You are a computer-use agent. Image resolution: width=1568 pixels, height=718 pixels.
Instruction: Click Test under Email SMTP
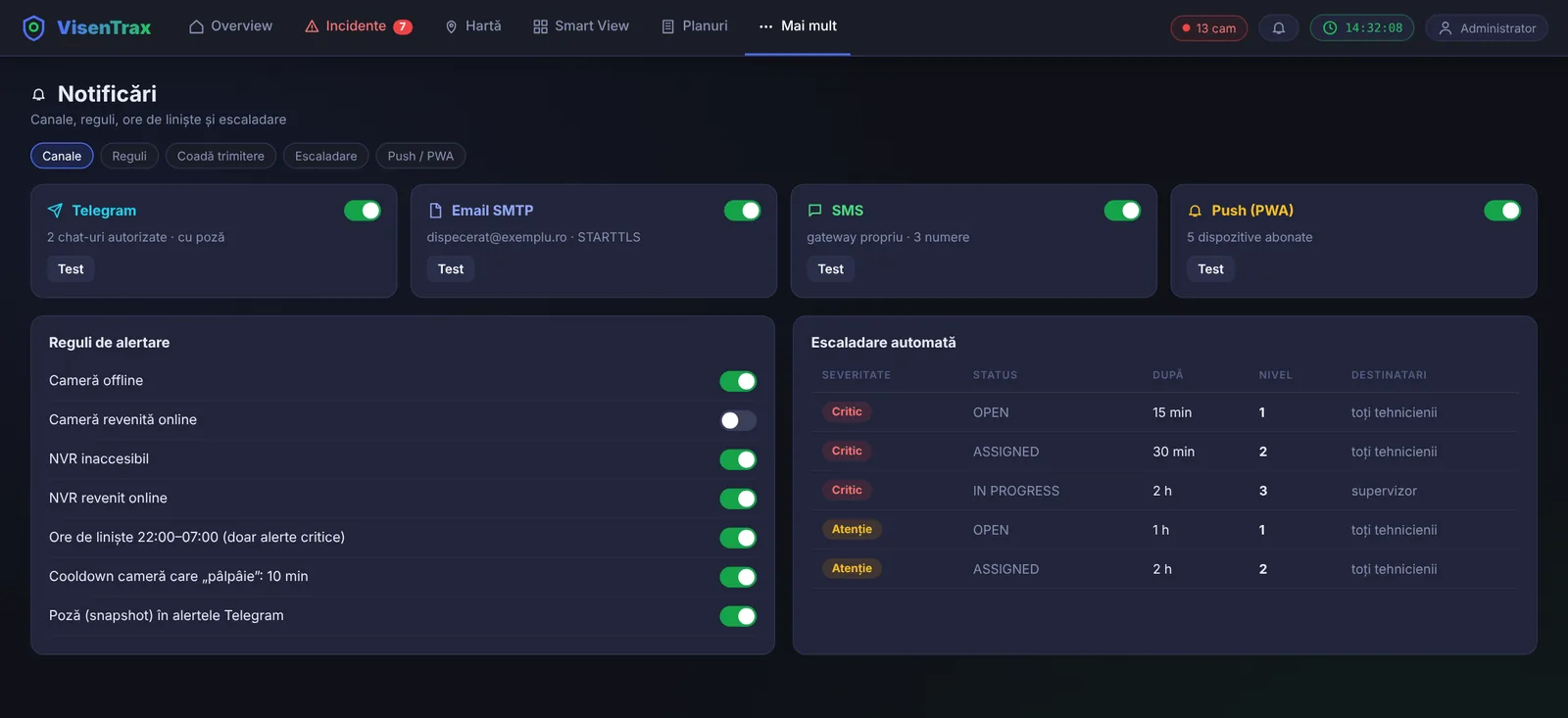451,269
